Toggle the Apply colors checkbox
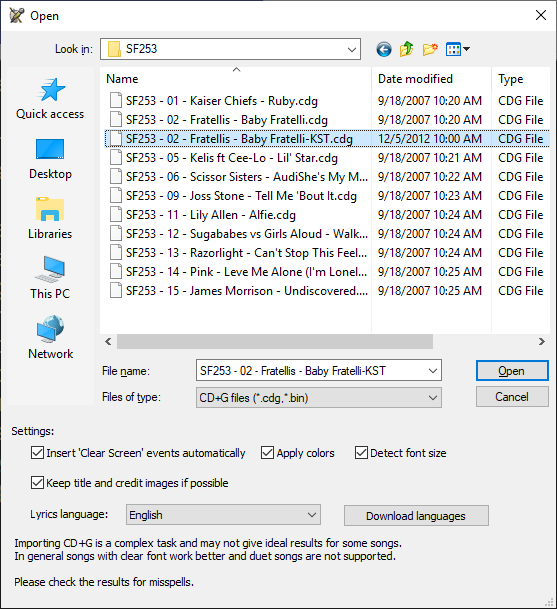 267,453
